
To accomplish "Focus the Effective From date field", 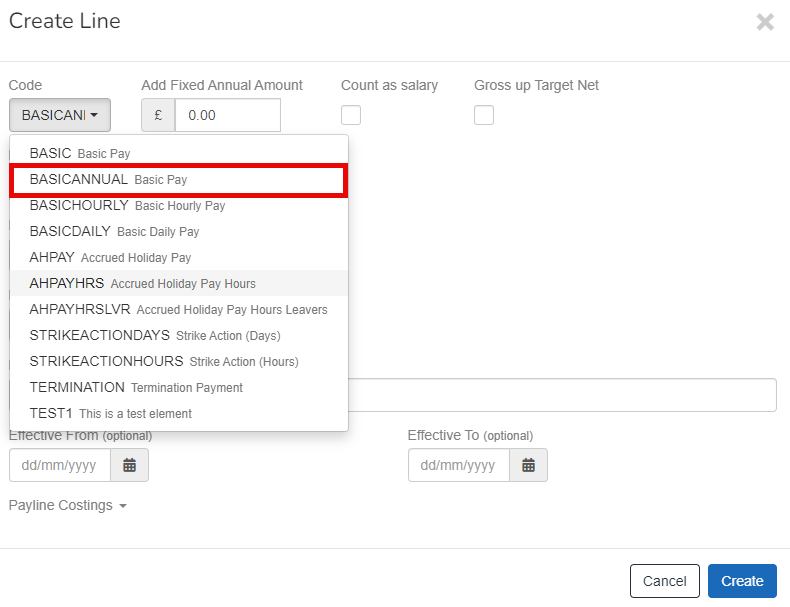I will click(60, 465).
